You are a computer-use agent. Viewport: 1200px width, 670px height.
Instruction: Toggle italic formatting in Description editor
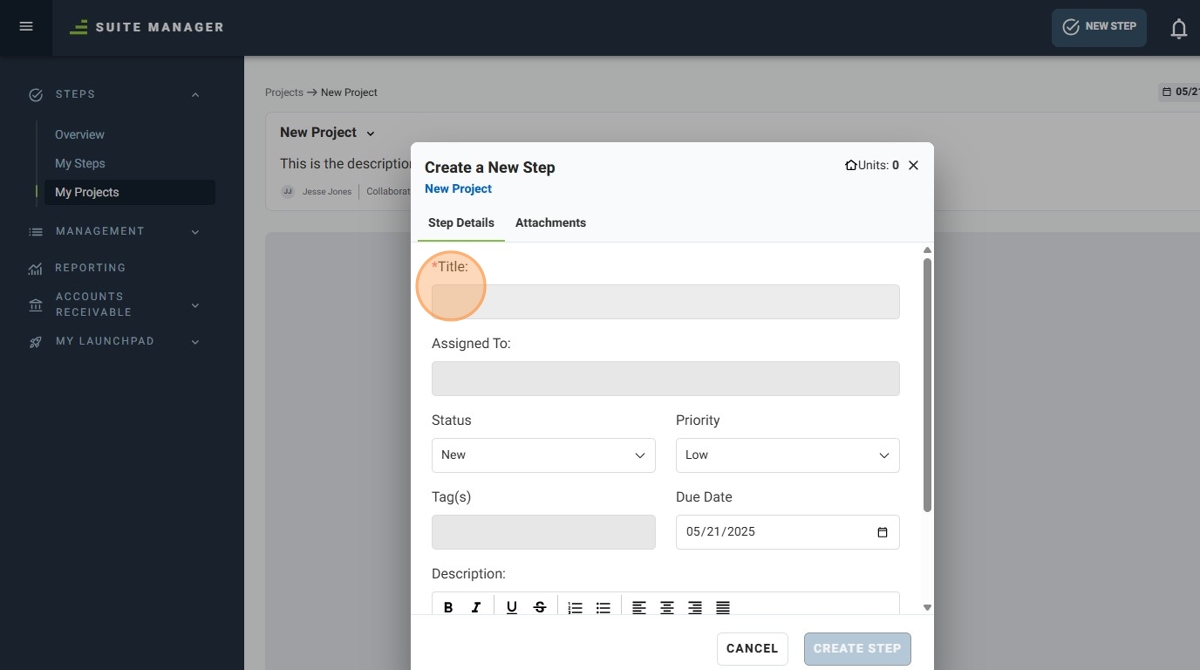(476, 607)
